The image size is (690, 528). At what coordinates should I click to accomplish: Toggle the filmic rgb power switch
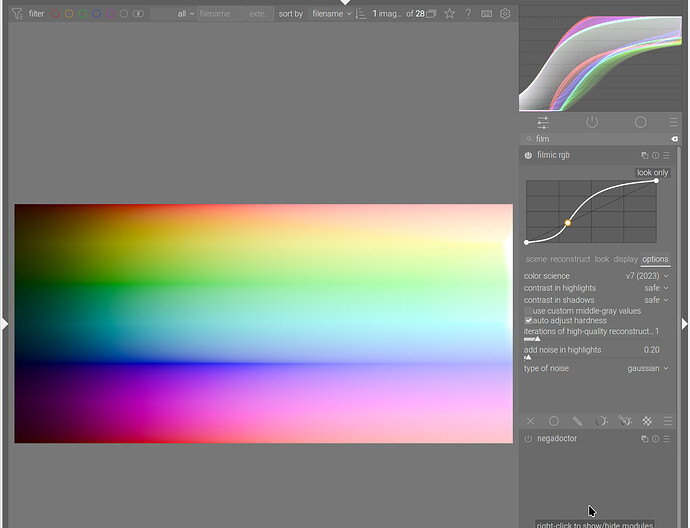tap(528, 155)
